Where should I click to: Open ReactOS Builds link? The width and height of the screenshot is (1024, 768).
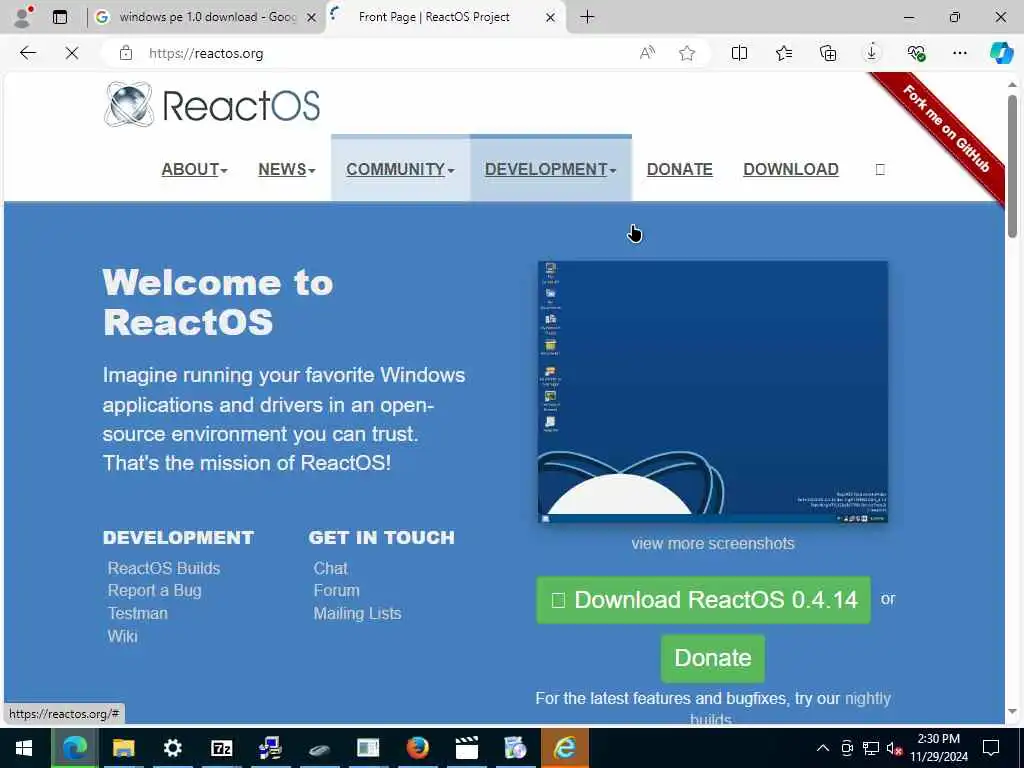[x=164, y=568]
